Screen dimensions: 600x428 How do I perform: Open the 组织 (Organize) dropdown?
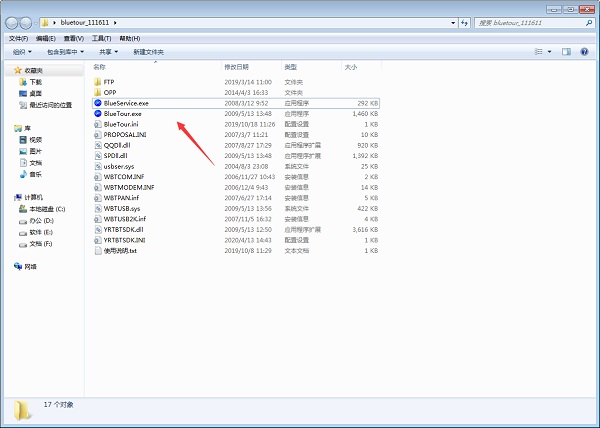(21, 51)
